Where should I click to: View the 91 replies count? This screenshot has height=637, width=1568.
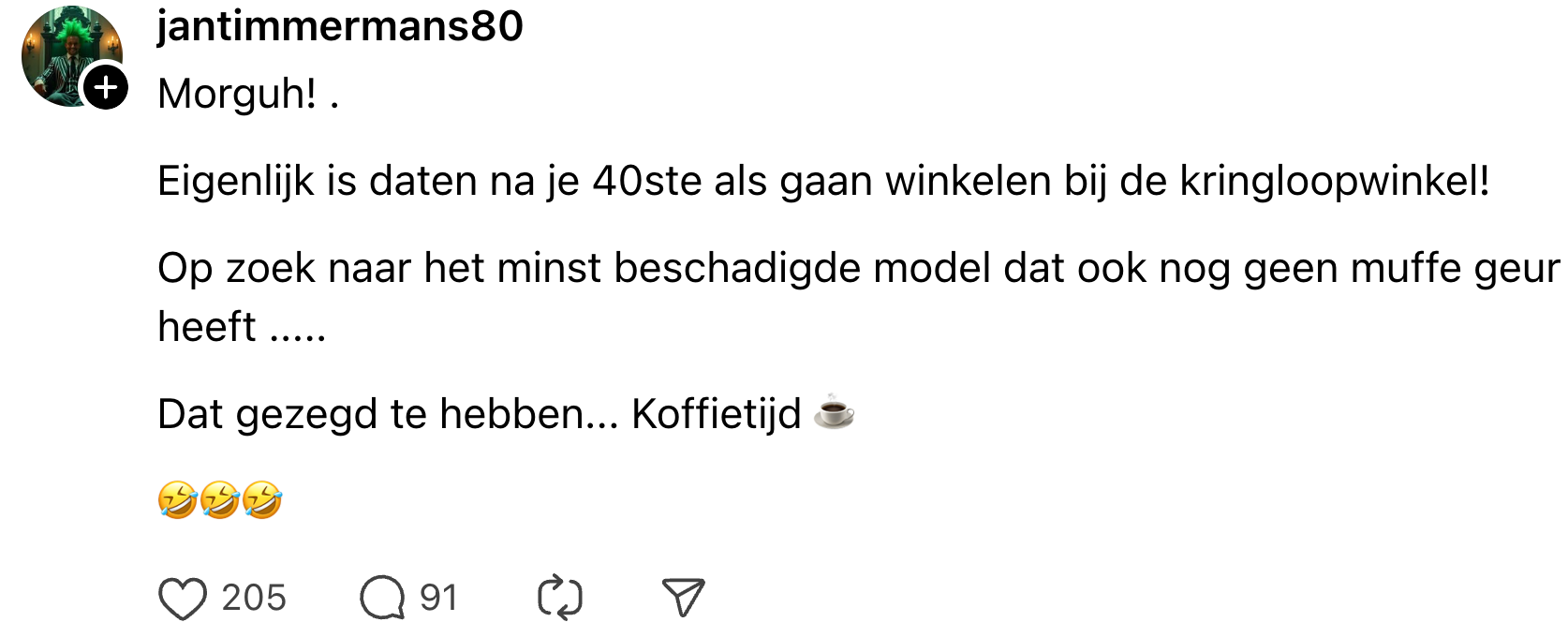(438, 598)
